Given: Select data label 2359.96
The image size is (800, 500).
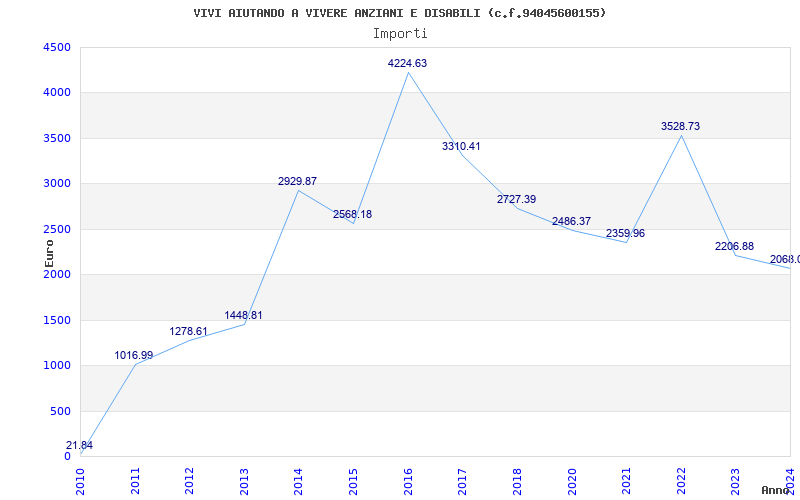Looking at the screenshot, I should [x=626, y=233].
